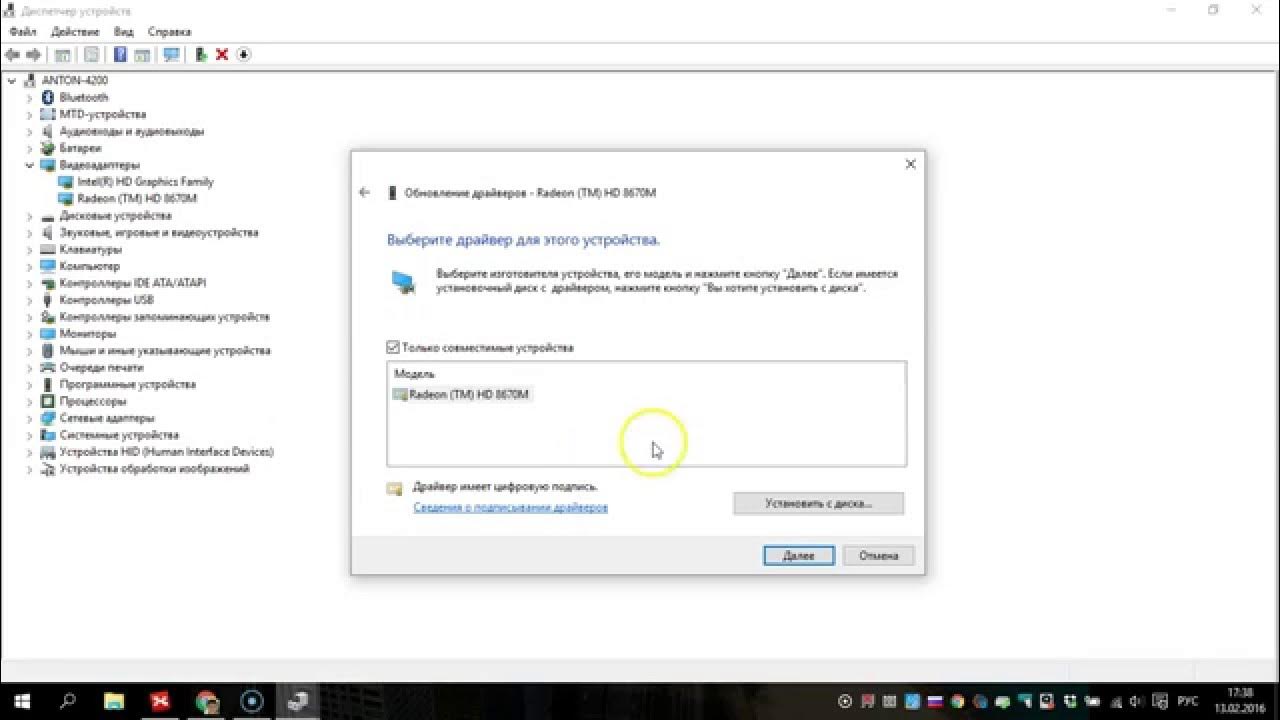
Task: Click the Модель column header
Action: pos(414,374)
